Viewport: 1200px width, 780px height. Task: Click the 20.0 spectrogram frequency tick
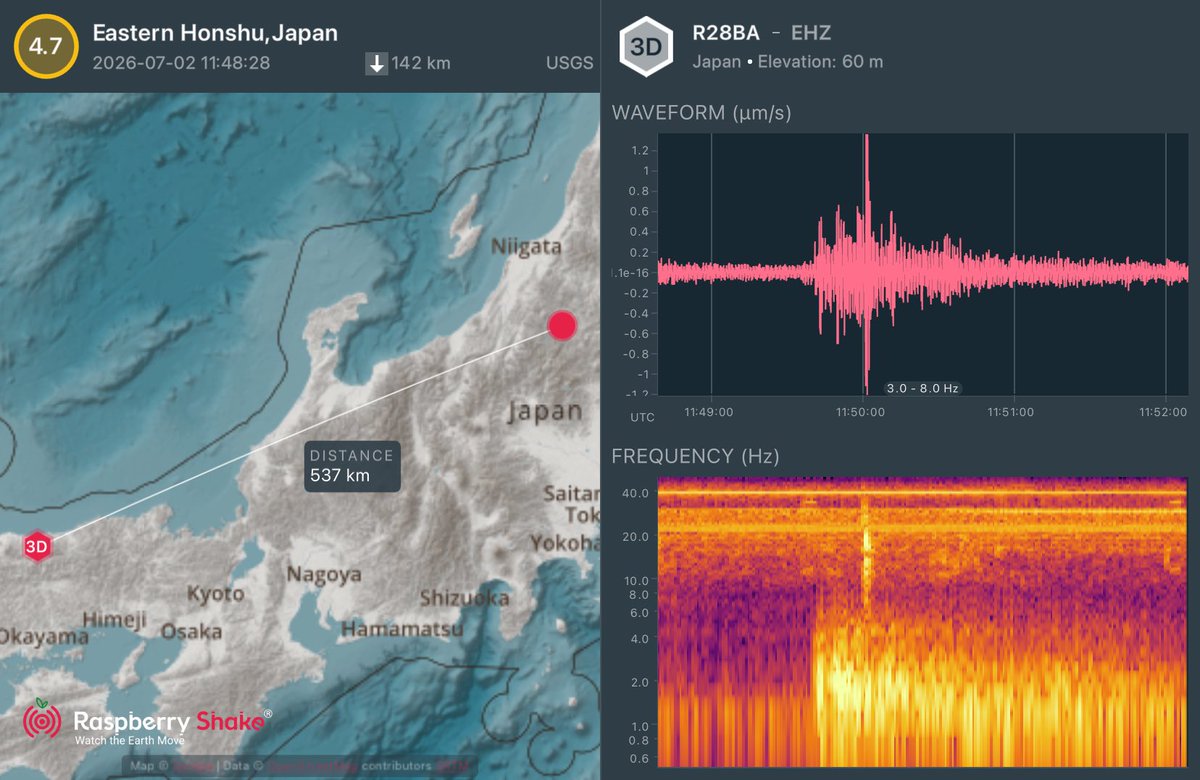click(x=638, y=537)
